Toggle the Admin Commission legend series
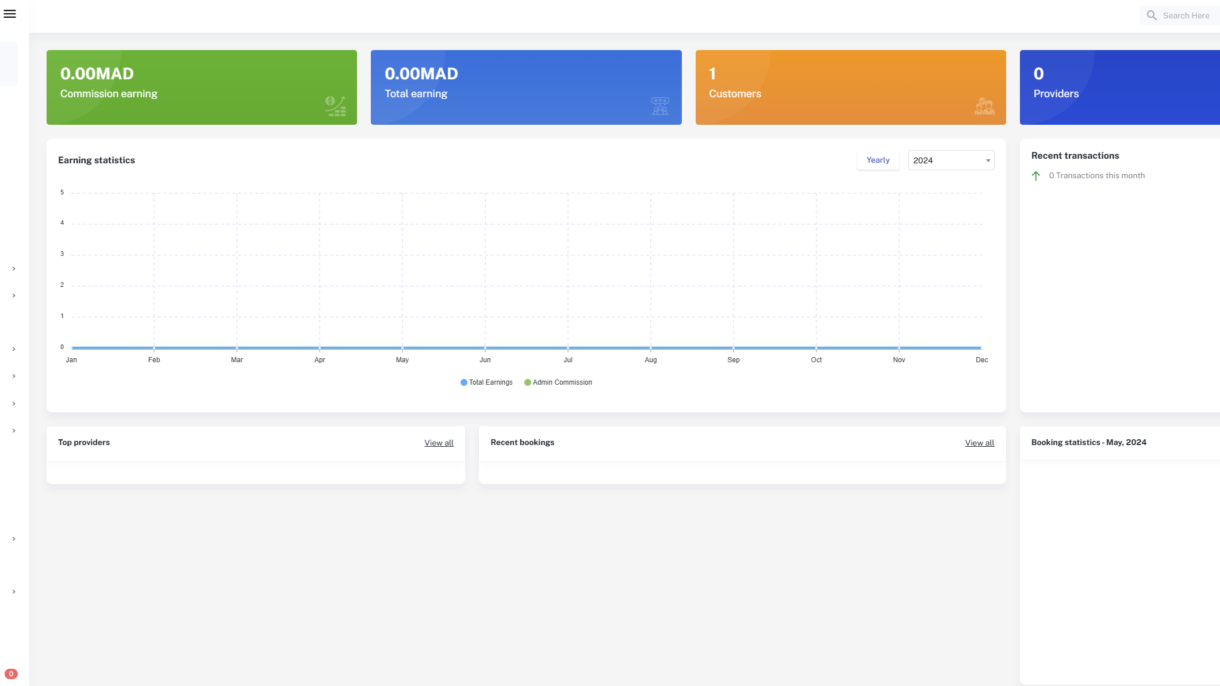Screen dimensions: 1220x686 point(558,382)
